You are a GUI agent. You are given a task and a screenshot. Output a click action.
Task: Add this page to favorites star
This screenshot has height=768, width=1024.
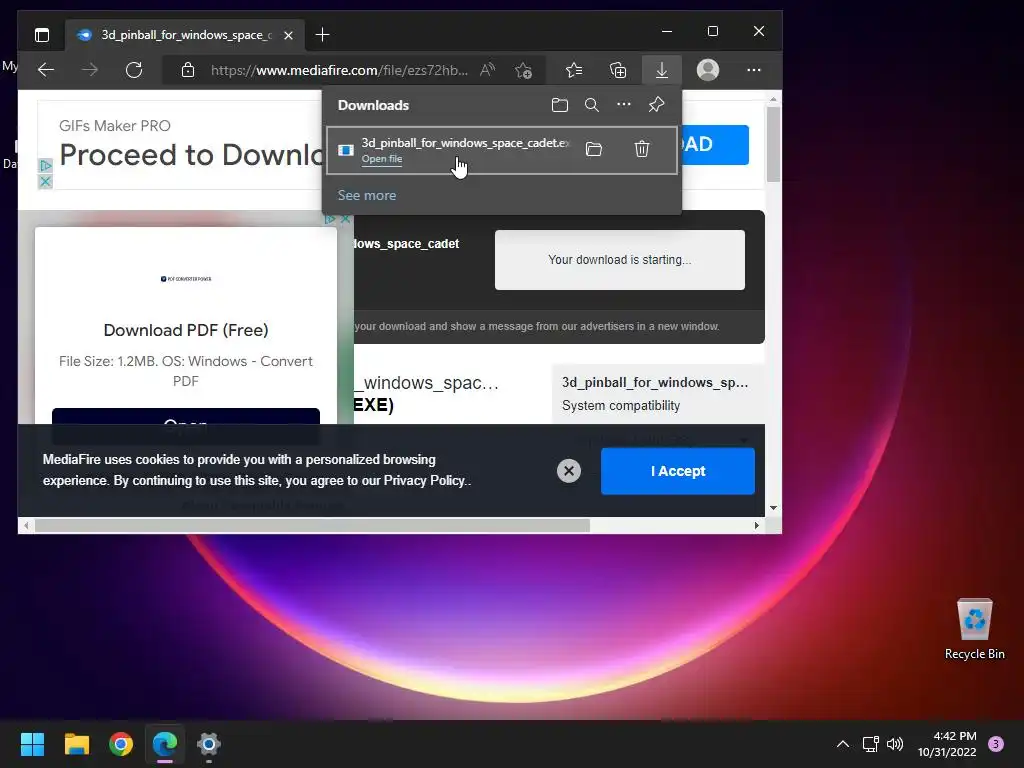pyautogui.click(x=523, y=70)
